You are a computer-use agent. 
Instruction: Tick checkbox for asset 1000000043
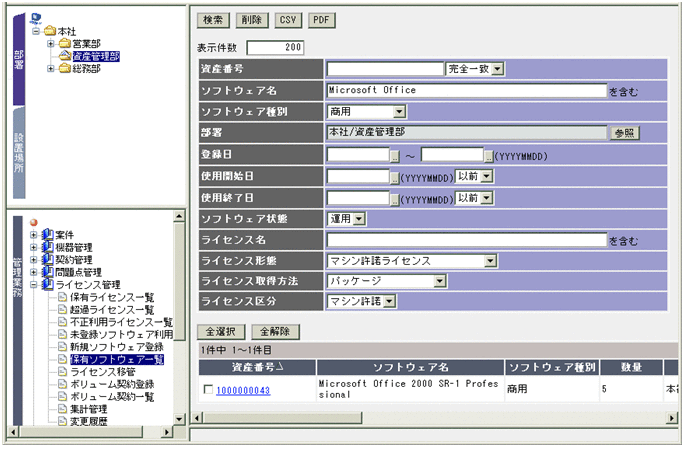208,389
